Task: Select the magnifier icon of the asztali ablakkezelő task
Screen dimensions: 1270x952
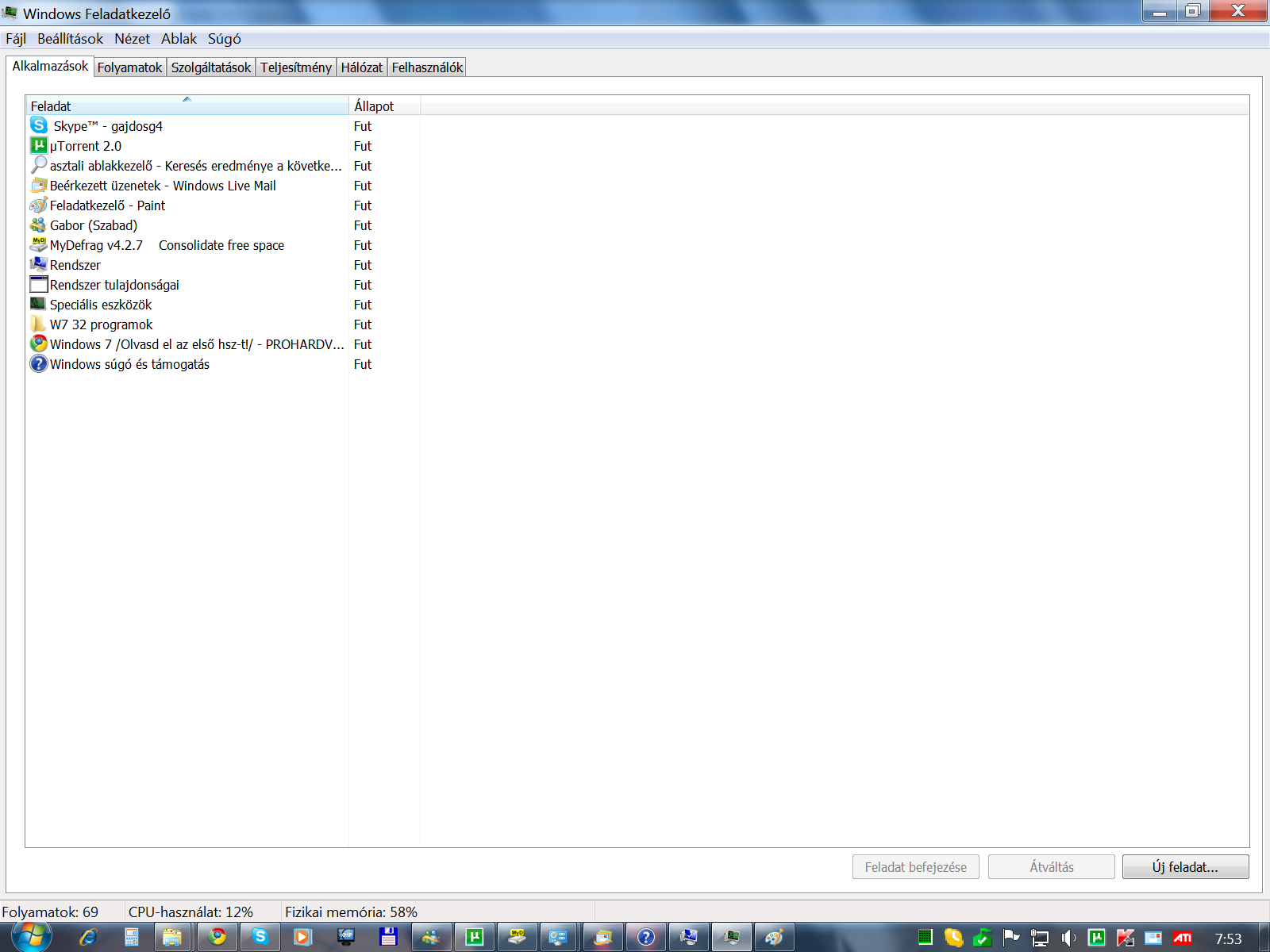Action: point(39,165)
